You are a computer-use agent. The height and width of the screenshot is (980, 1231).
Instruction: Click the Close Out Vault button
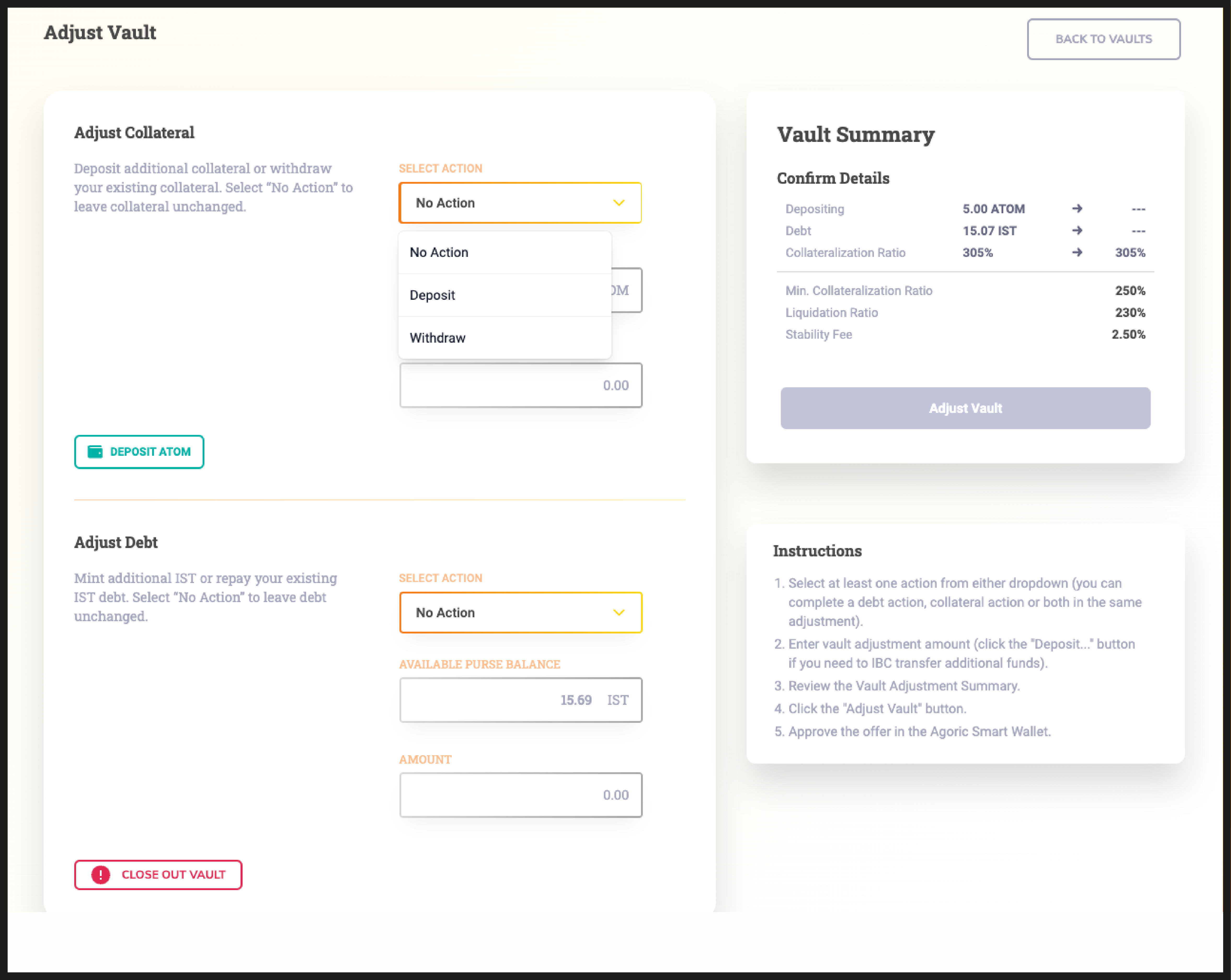pos(158,874)
